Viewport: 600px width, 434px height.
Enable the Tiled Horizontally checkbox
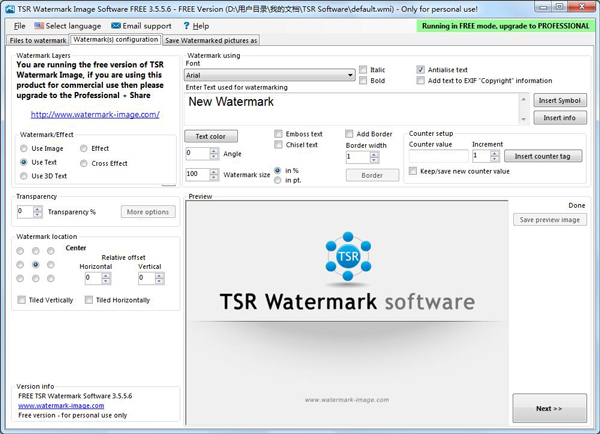(89, 300)
